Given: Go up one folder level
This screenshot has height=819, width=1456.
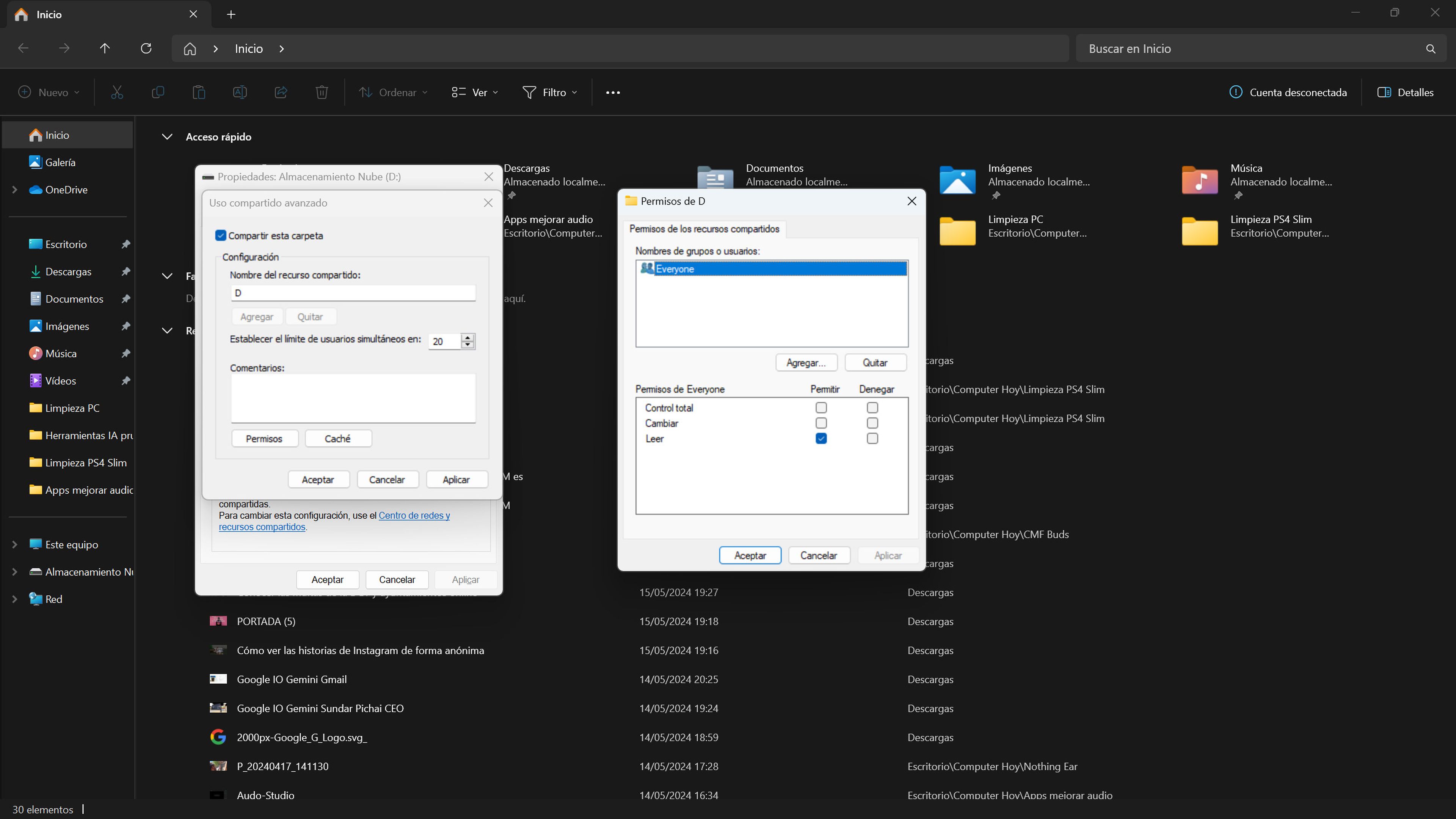Looking at the screenshot, I should click(x=105, y=49).
